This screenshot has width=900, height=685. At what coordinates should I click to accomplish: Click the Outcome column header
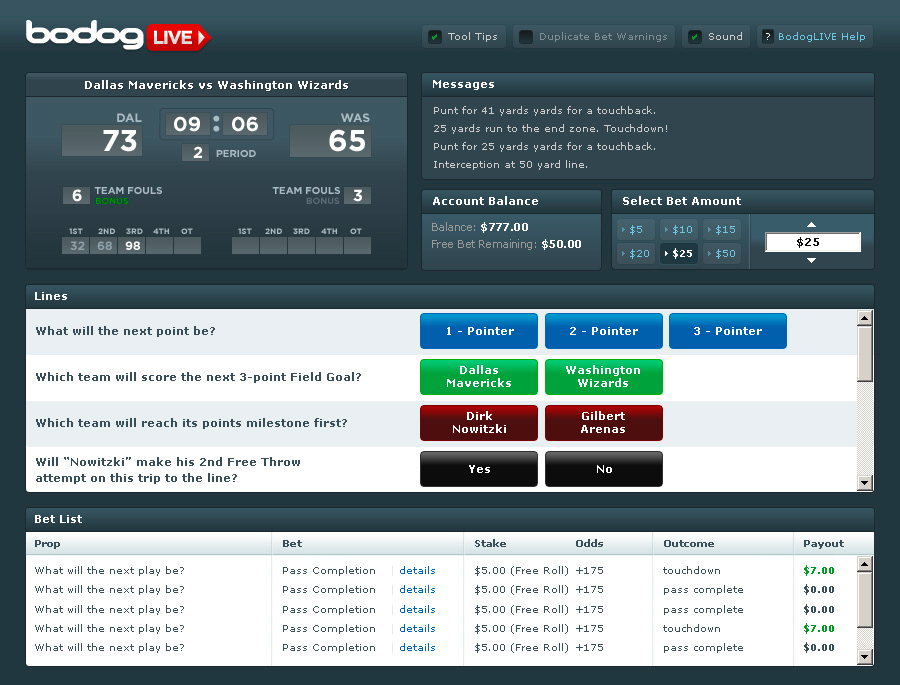click(x=689, y=543)
